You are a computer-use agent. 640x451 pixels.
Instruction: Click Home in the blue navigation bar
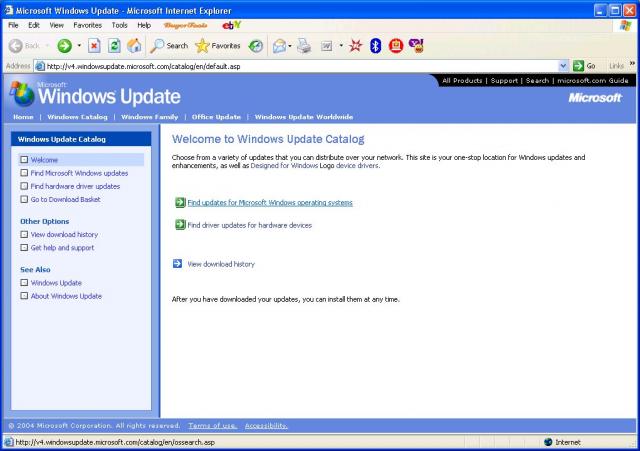(23, 117)
